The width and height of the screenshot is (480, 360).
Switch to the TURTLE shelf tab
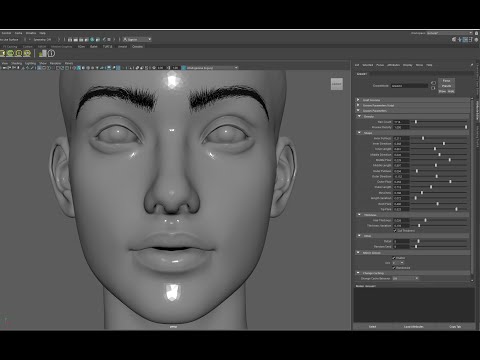[107, 47]
